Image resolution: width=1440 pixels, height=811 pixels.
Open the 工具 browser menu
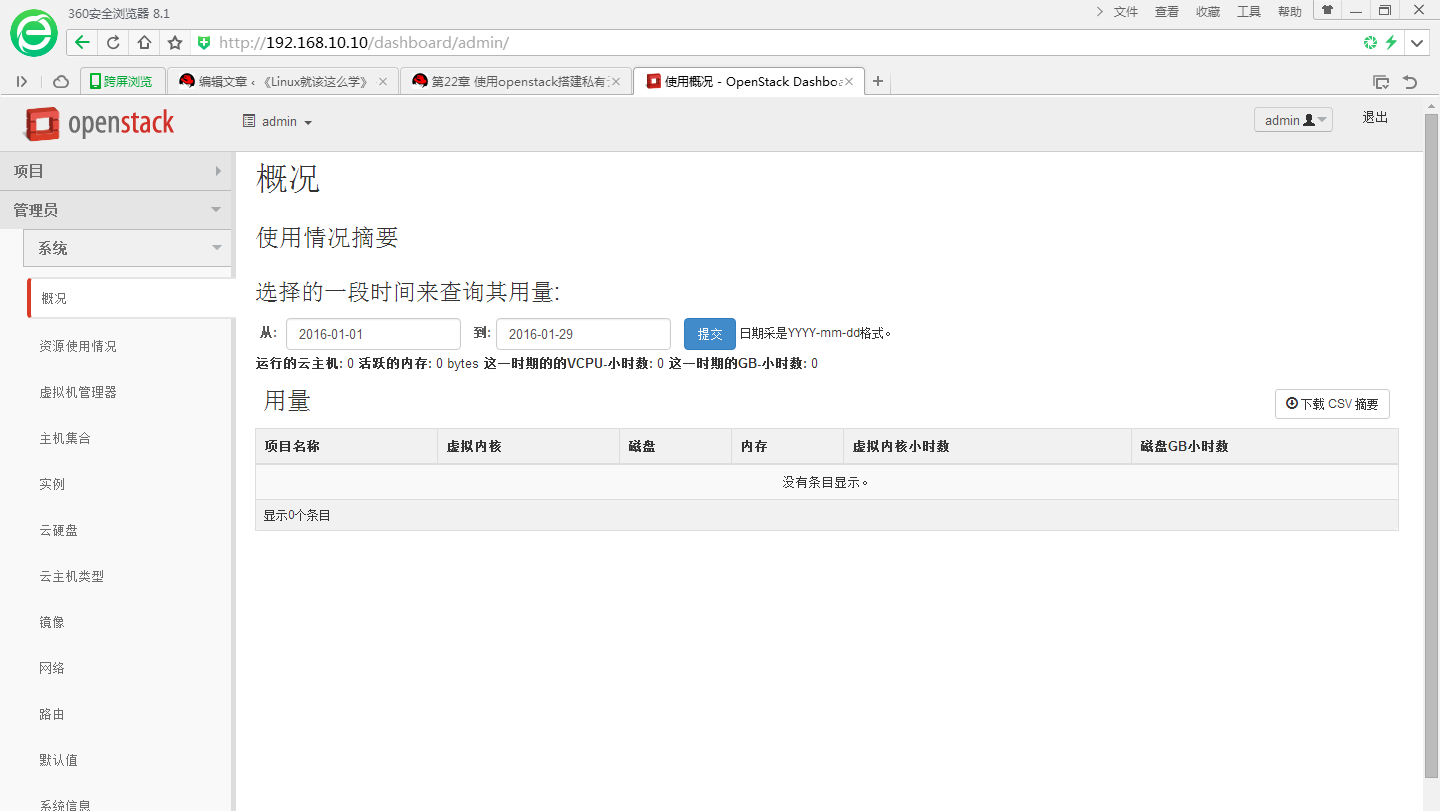click(1249, 12)
